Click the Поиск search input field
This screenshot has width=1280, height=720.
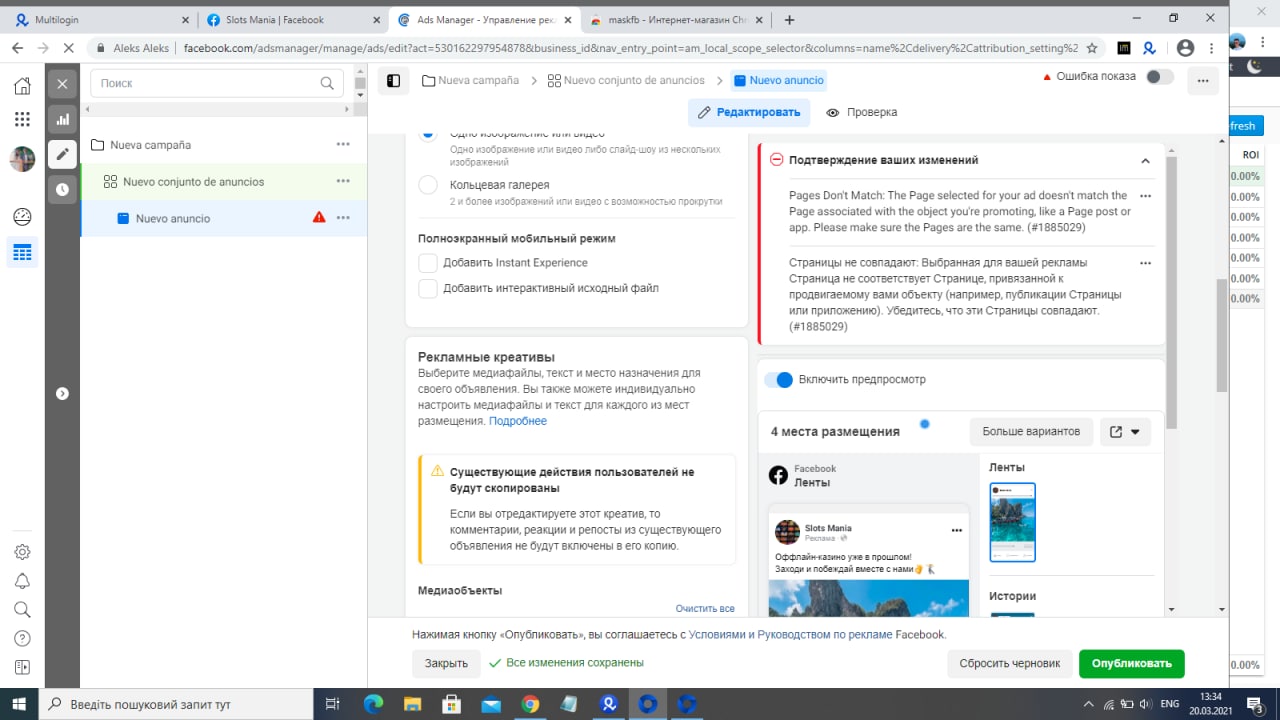click(x=217, y=83)
